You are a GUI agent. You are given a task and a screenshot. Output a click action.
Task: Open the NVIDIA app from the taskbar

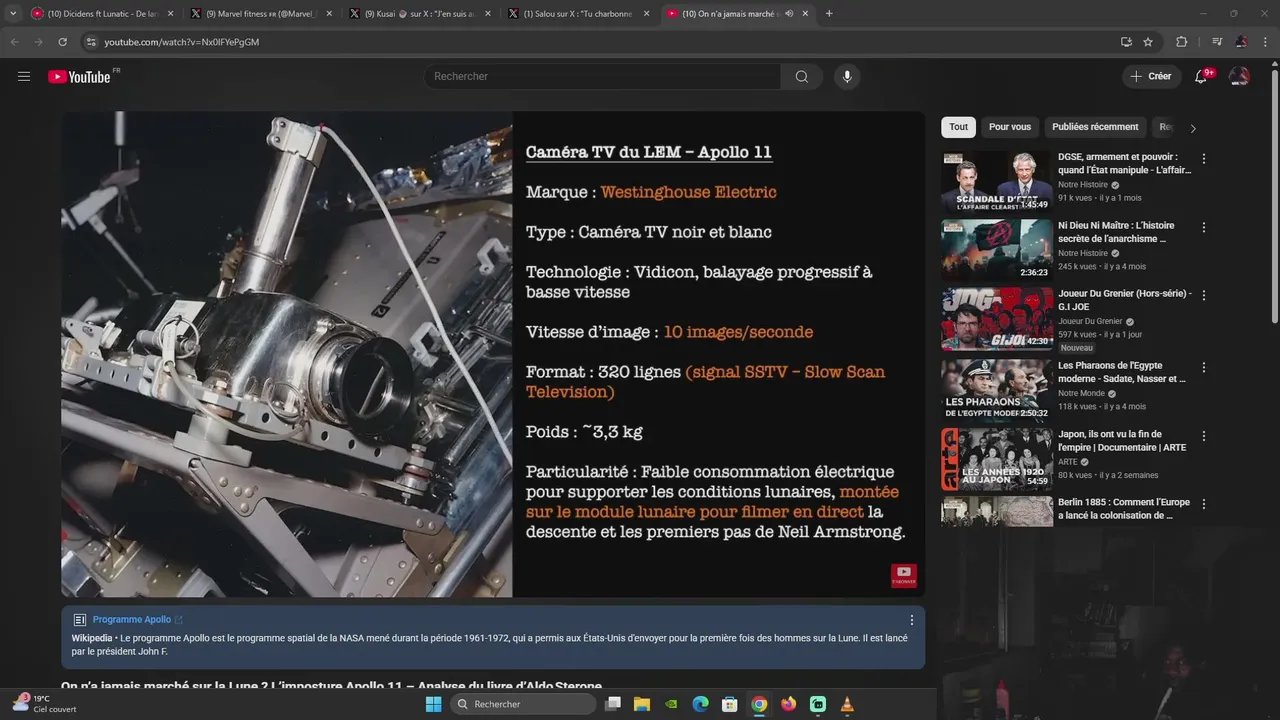coord(671,704)
